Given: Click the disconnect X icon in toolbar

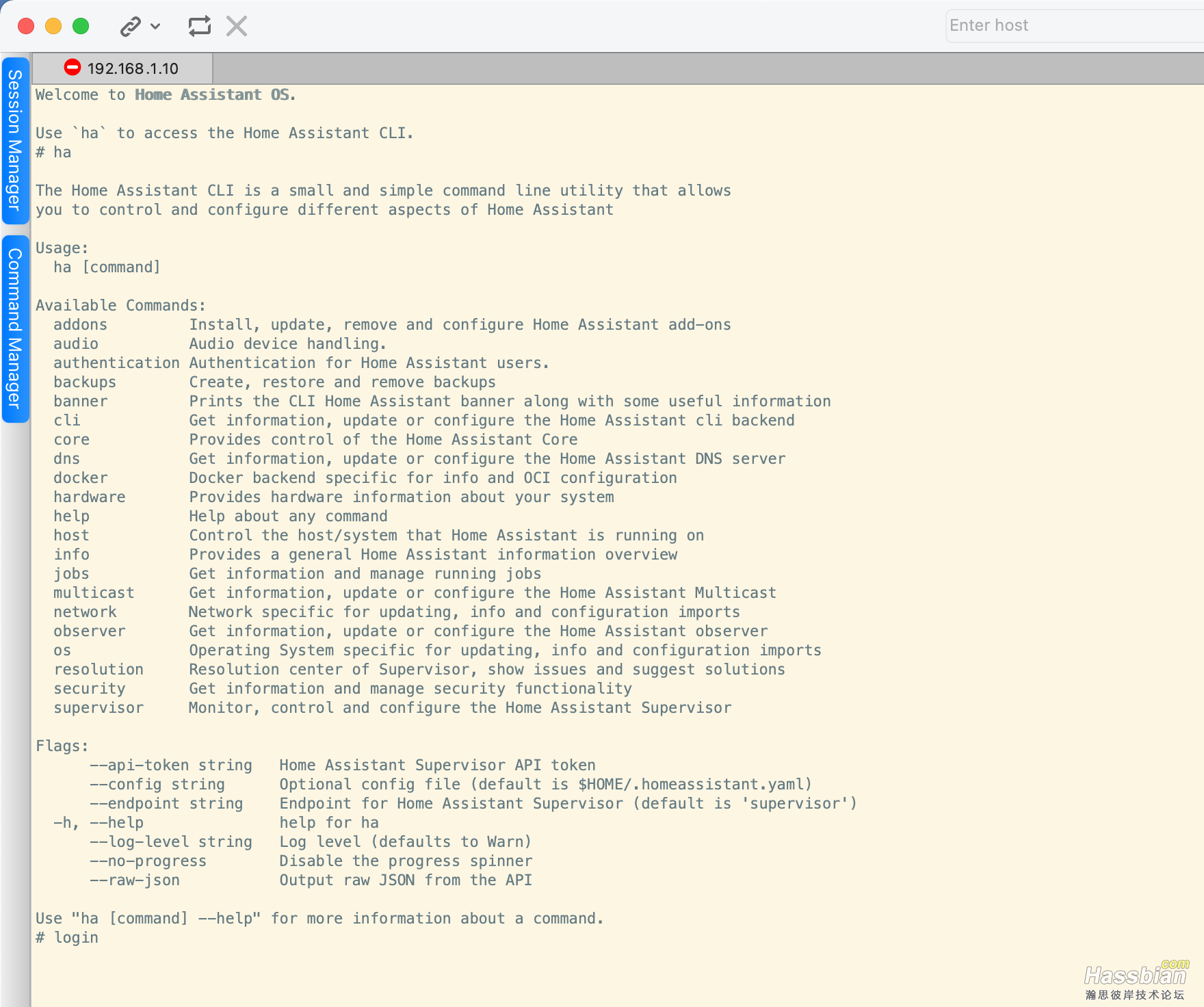Looking at the screenshot, I should point(237,27).
